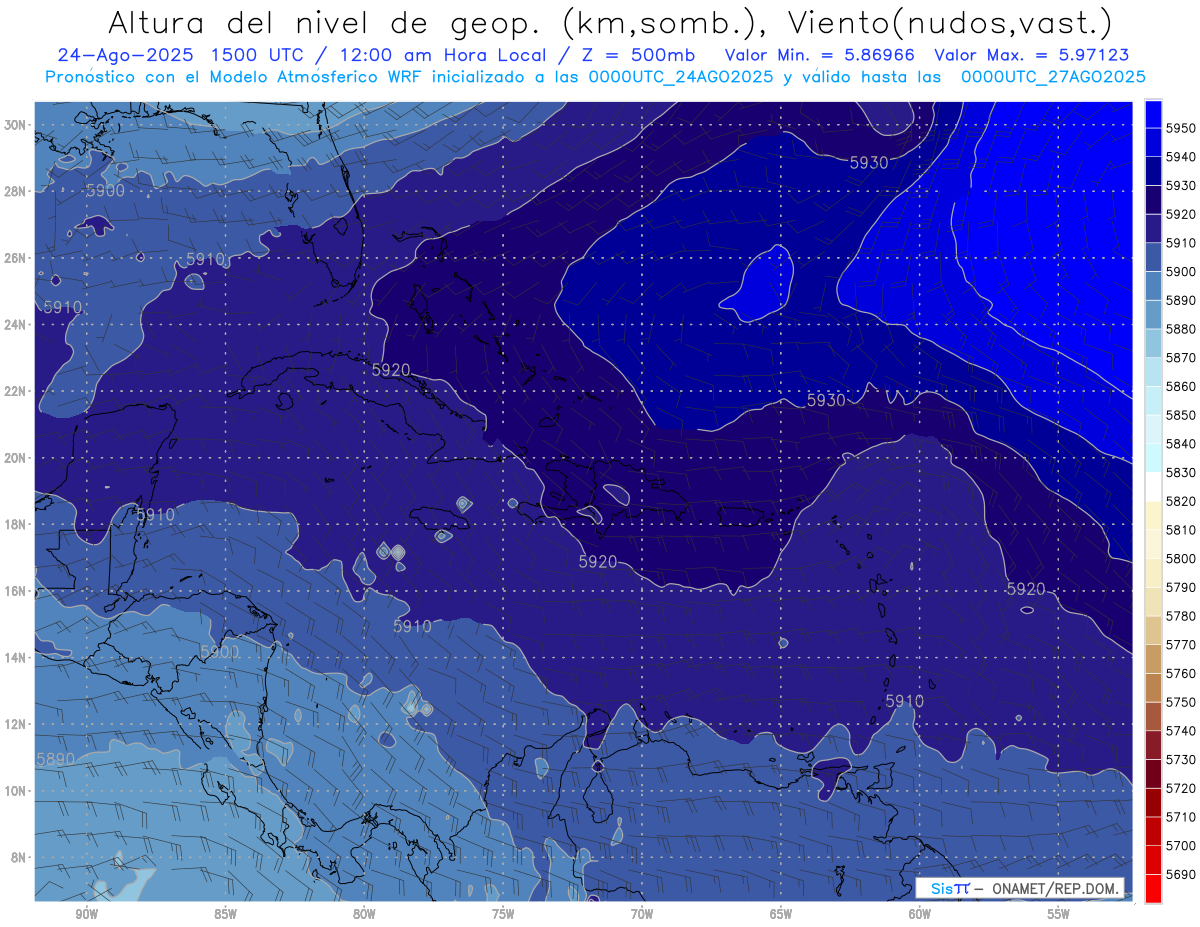The height and width of the screenshot is (927, 1200).
Task: Click the 5950 color scale label
Action: pyautogui.click(x=1181, y=128)
